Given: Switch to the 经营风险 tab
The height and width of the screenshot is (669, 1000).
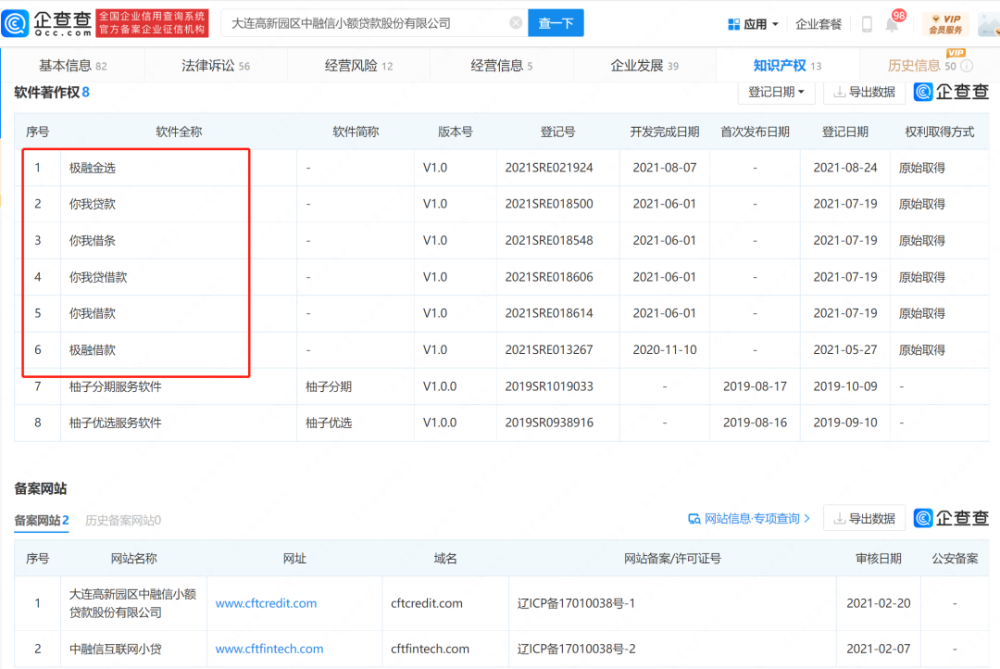Looking at the screenshot, I should tap(358, 66).
